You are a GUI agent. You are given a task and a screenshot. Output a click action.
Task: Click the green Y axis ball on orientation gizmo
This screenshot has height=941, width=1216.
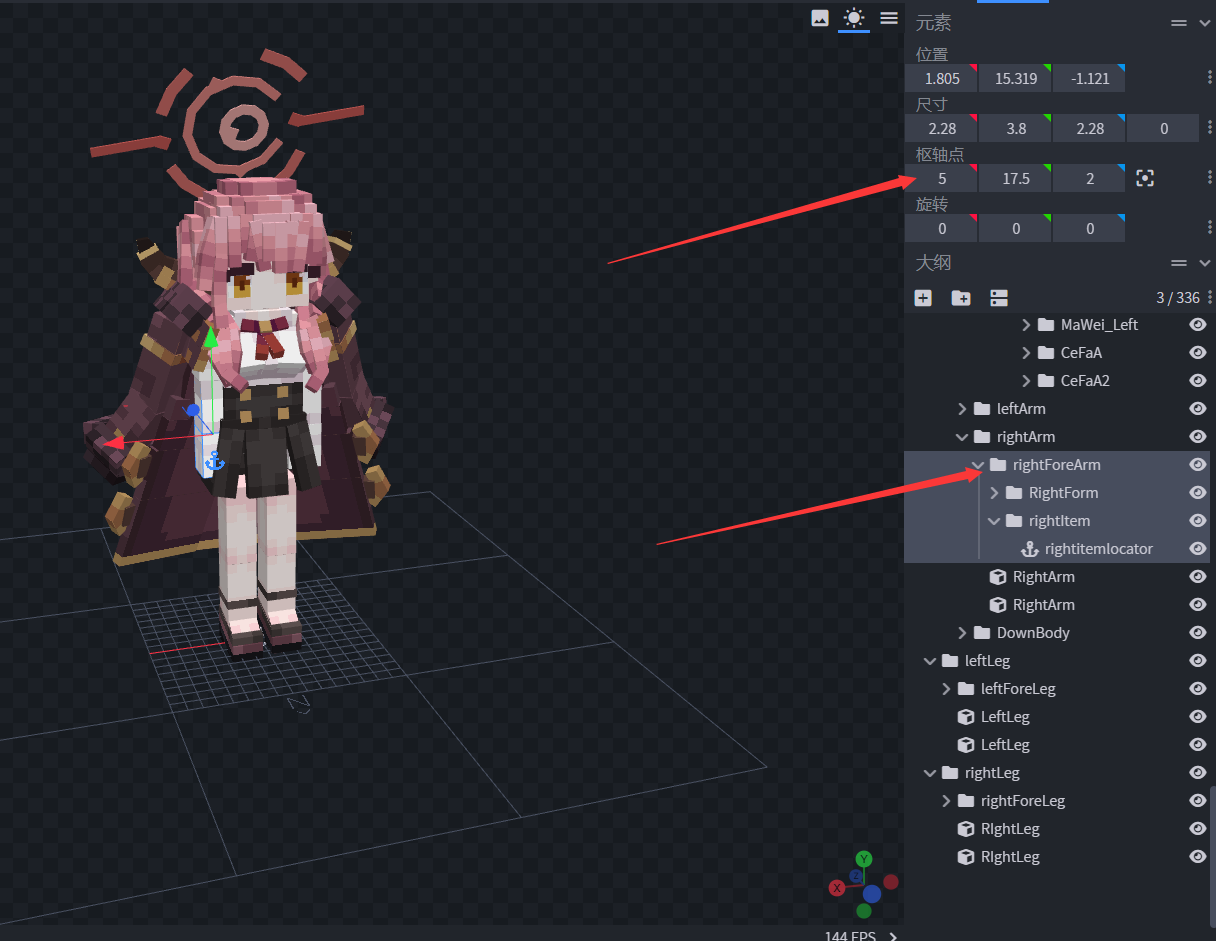[x=864, y=859]
